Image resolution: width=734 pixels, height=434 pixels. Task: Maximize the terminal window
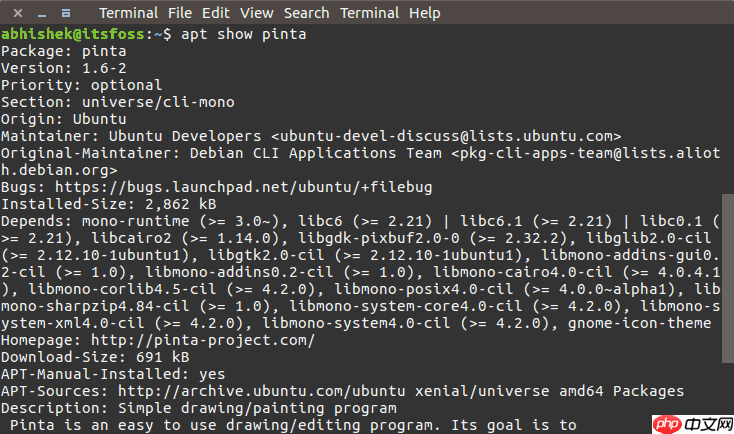point(66,13)
